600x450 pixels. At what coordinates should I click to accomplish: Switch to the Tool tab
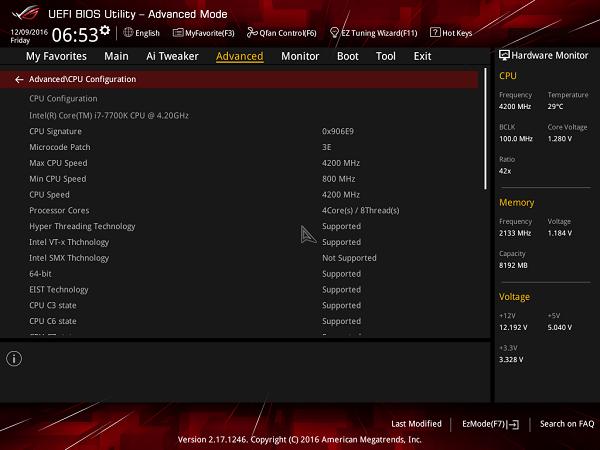pos(386,56)
